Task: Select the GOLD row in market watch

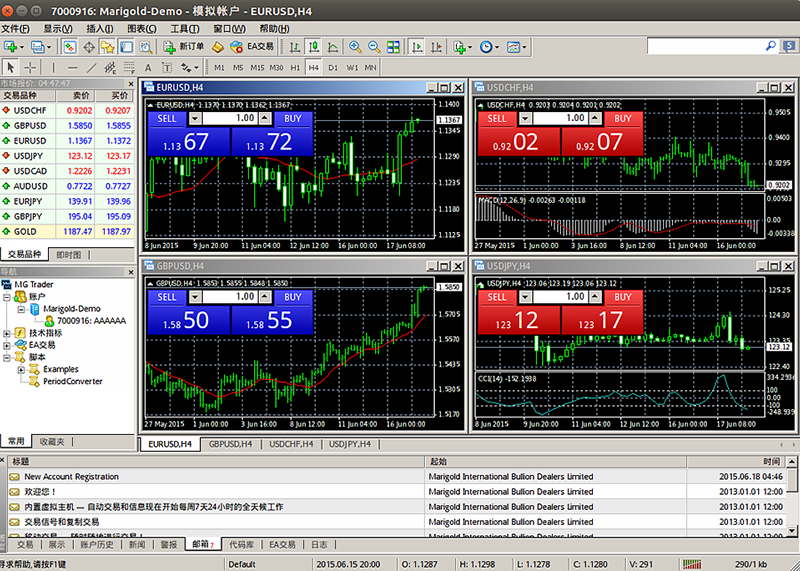Action: (30, 231)
